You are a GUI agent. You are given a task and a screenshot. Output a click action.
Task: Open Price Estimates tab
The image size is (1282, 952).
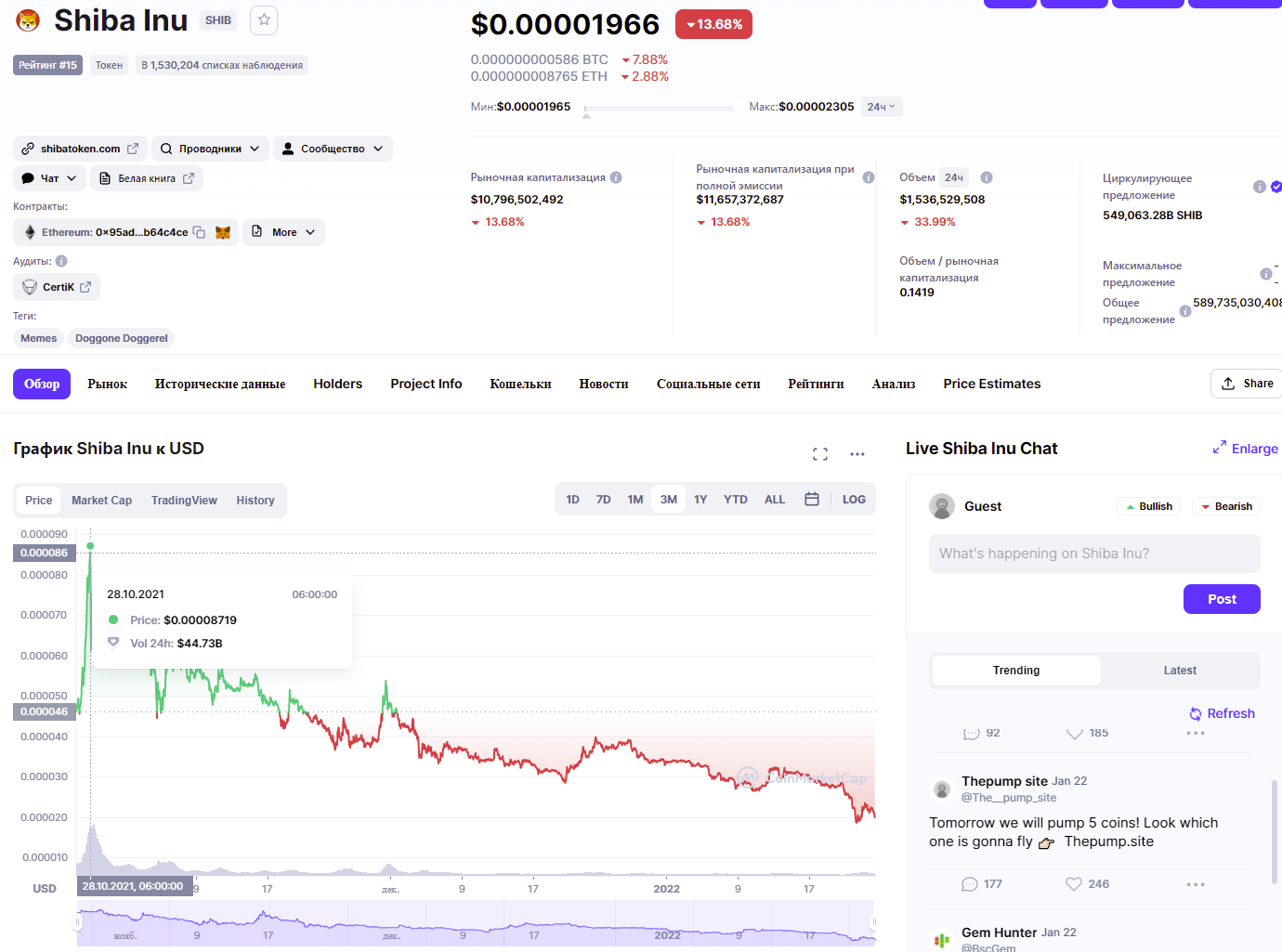point(992,384)
